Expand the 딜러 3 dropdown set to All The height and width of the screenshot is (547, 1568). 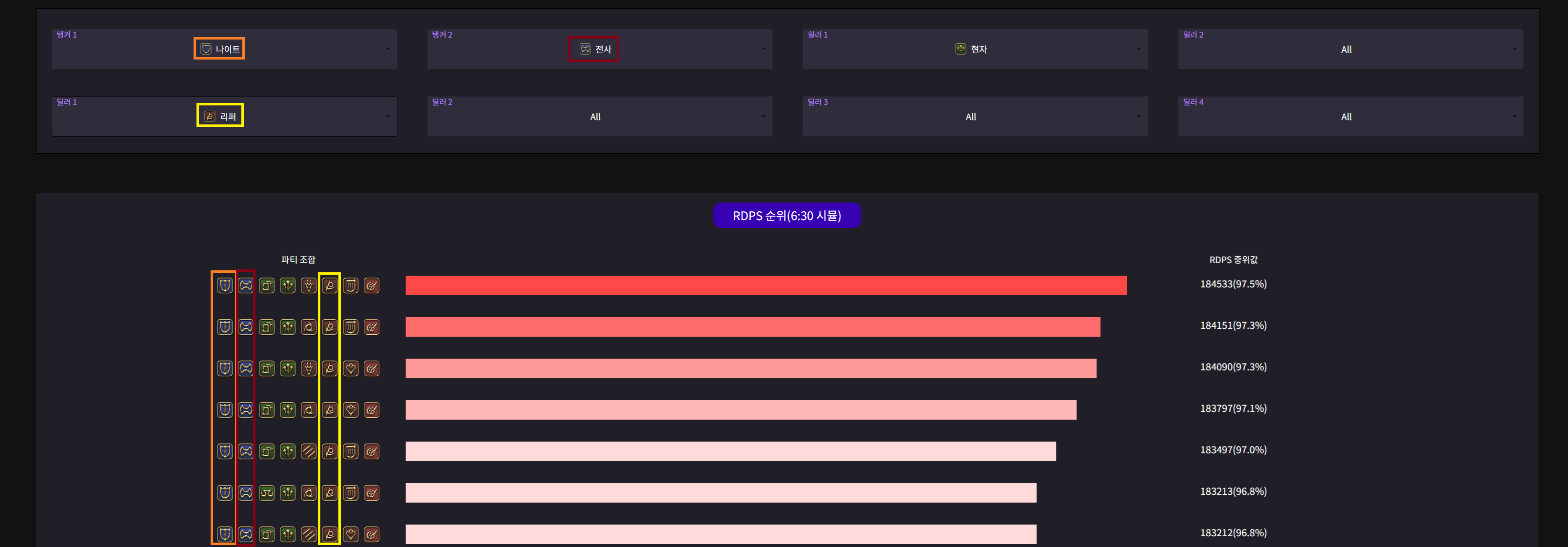click(x=975, y=116)
